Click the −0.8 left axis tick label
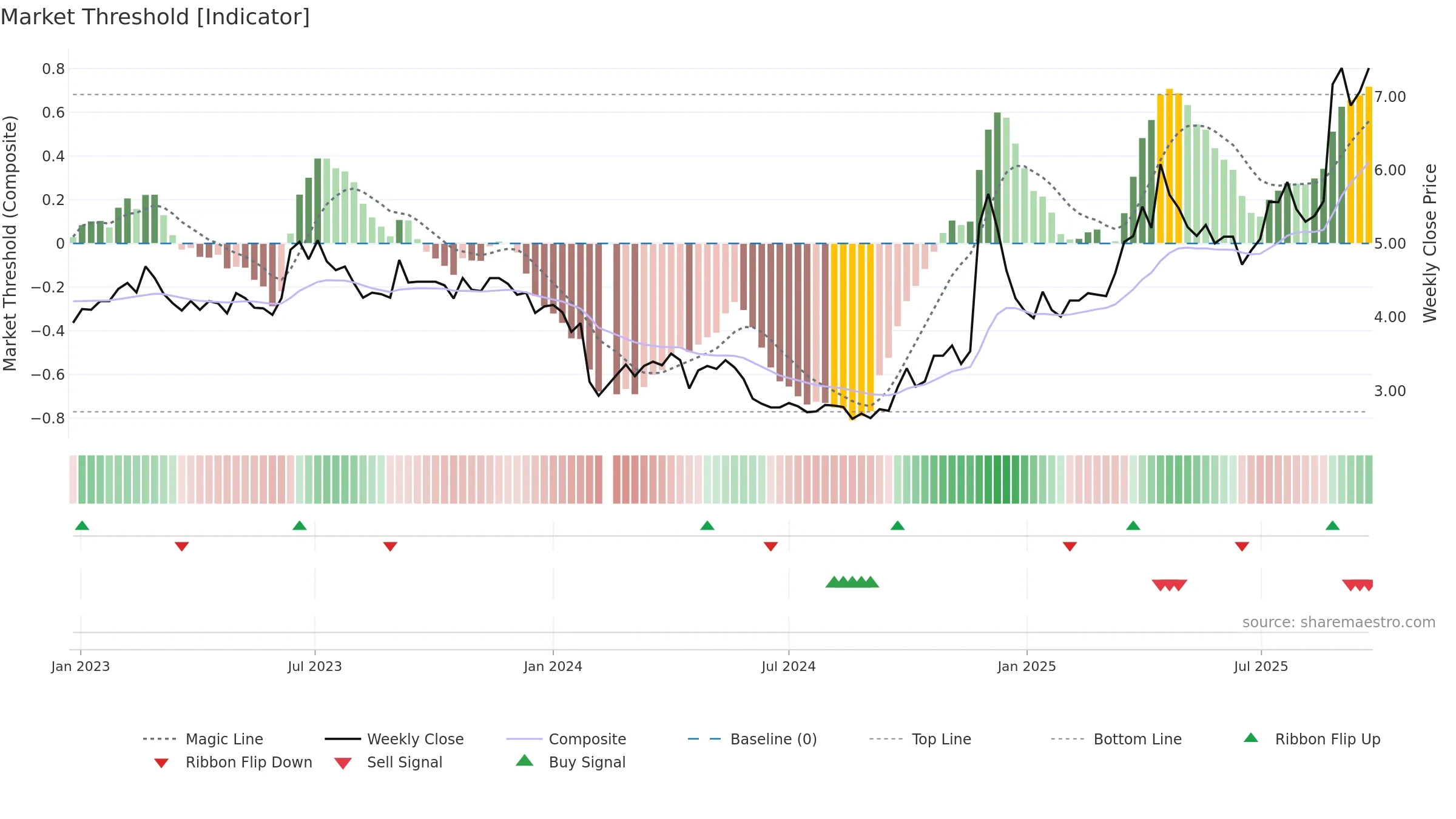The width and height of the screenshot is (1456, 819). (48, 418)
